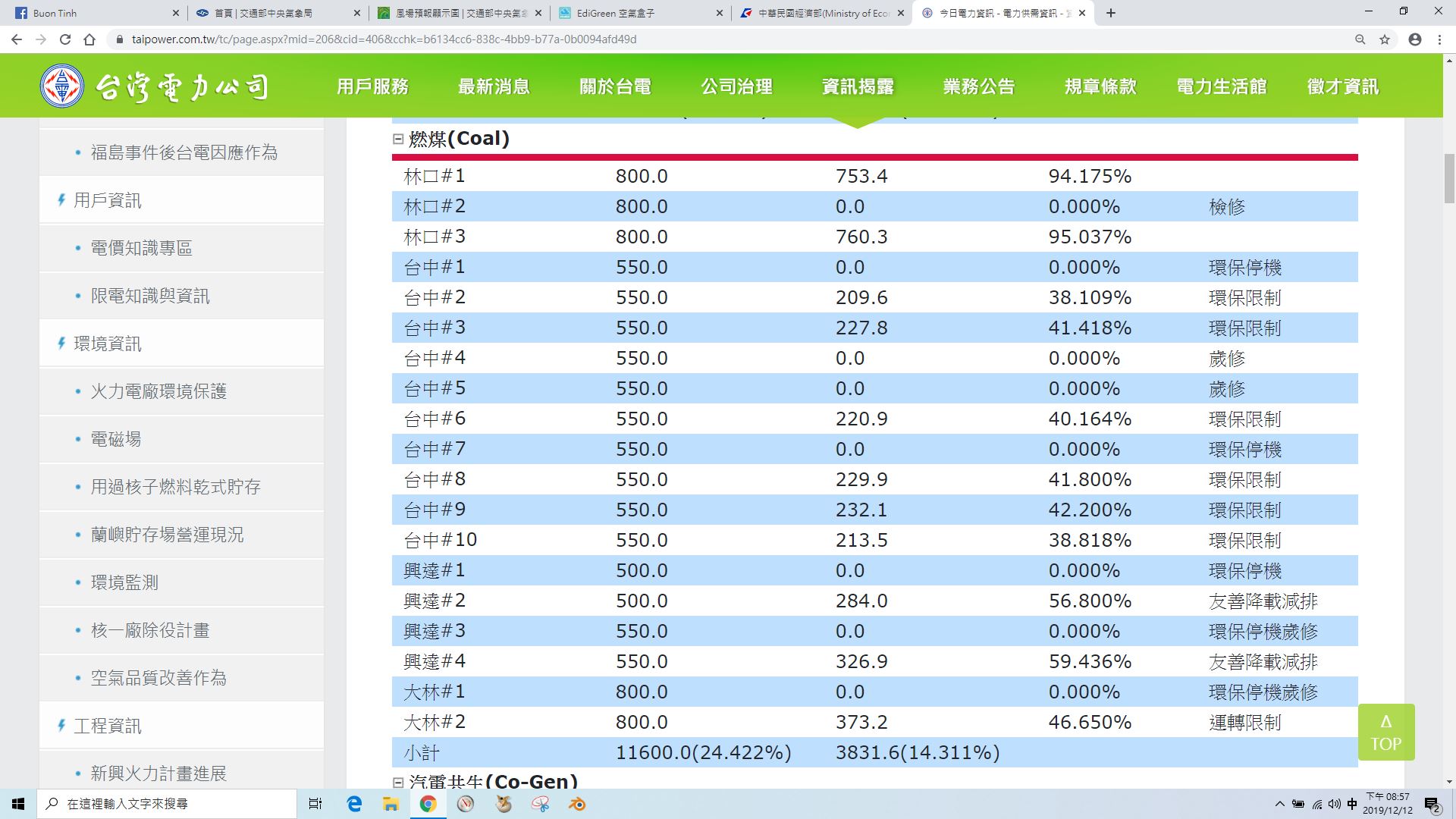Click the Chrome taskbar icon
The height and width of the screenshot is (819, 1456).
[428, 804]
